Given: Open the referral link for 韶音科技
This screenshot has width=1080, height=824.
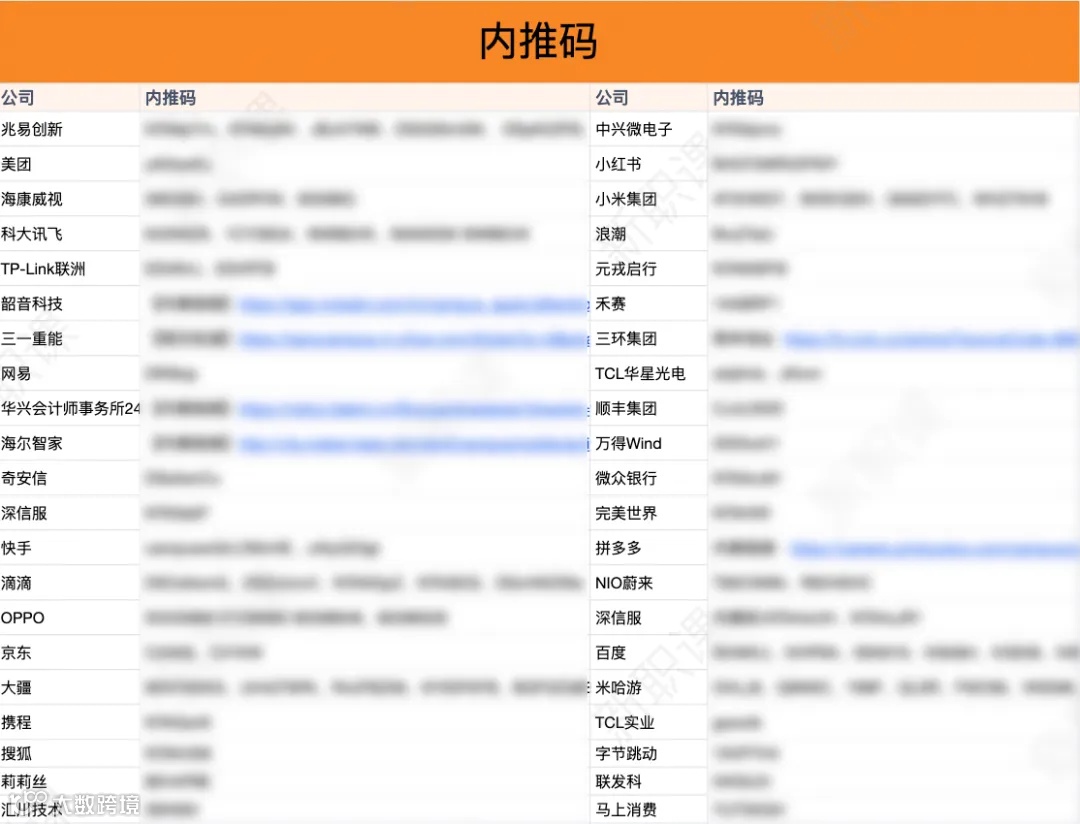Looking at the screenshot, I should [410, 303].
